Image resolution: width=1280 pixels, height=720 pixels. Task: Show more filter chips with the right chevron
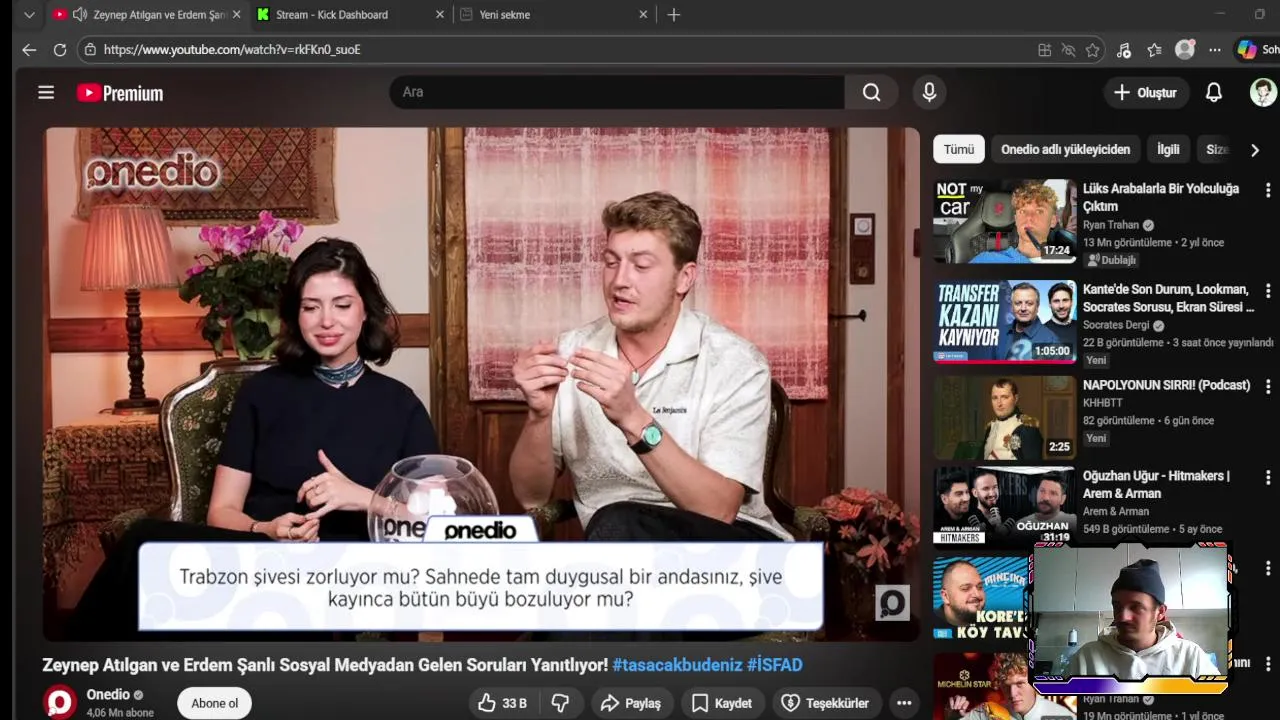[1255, 150]
